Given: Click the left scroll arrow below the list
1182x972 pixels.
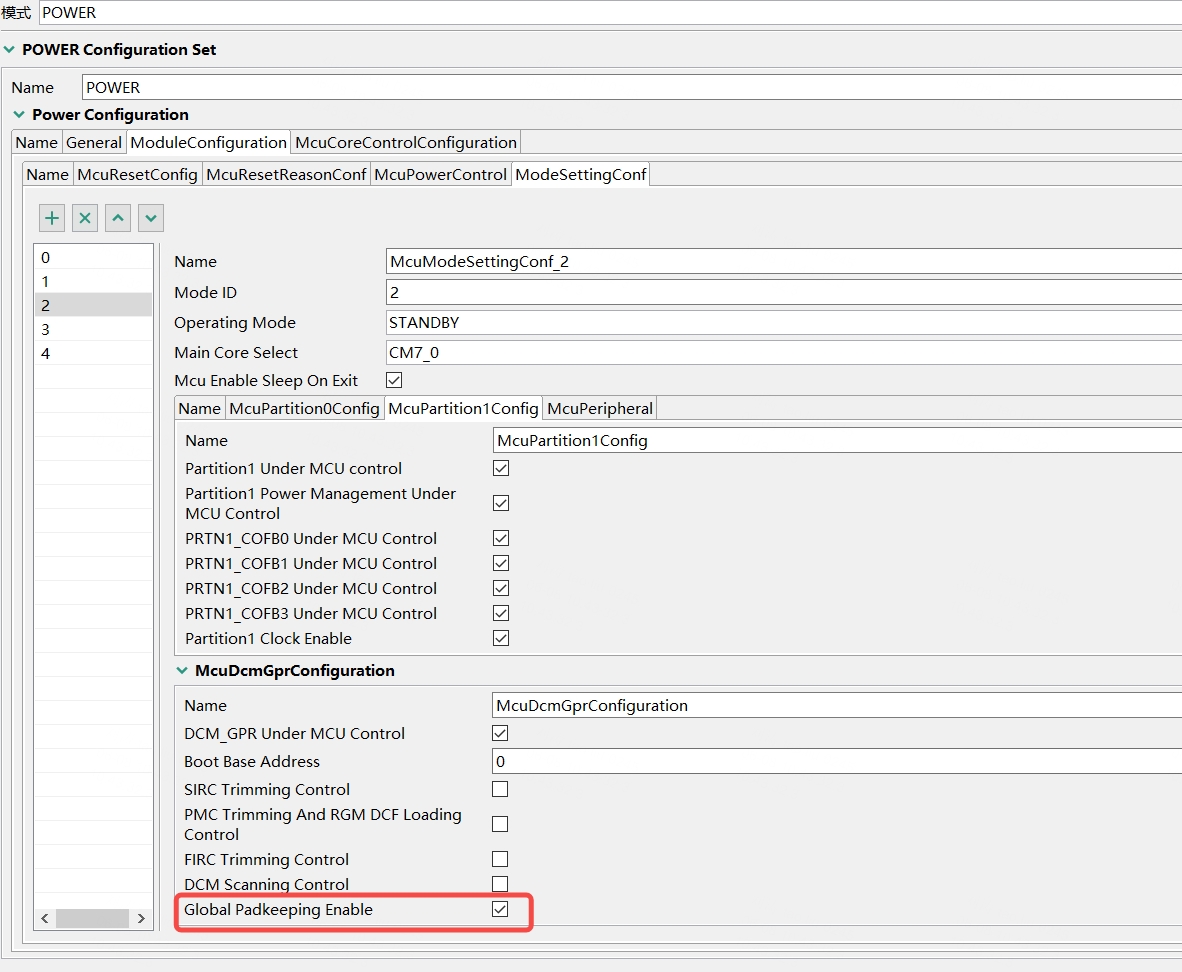Looking at the screenshot, I should click(44, 918).
